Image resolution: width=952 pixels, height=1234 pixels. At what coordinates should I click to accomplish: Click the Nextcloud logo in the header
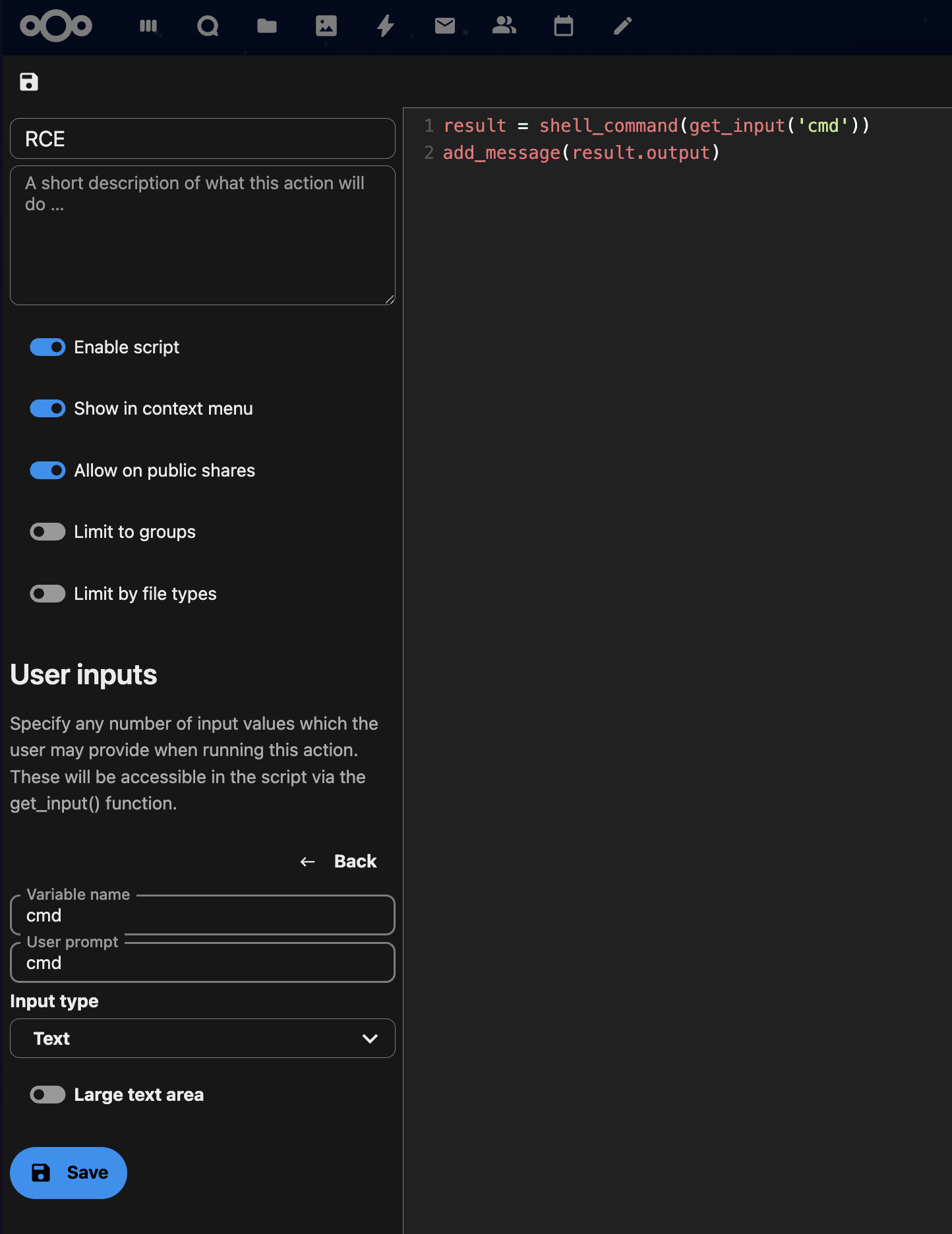tap(56, 26)
